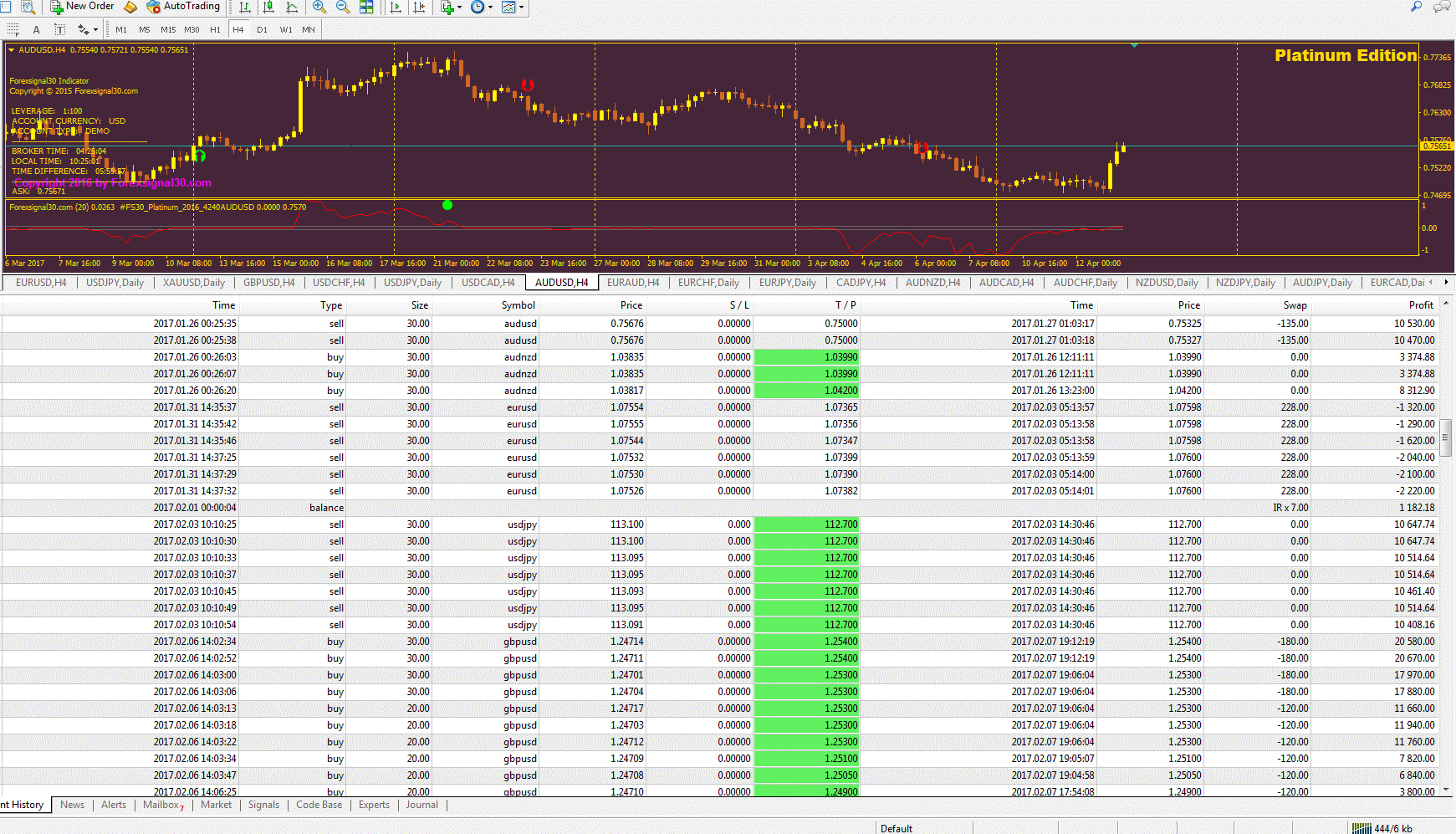
Task: Tile chart windows with the grid icon
Action: (366, 7)
